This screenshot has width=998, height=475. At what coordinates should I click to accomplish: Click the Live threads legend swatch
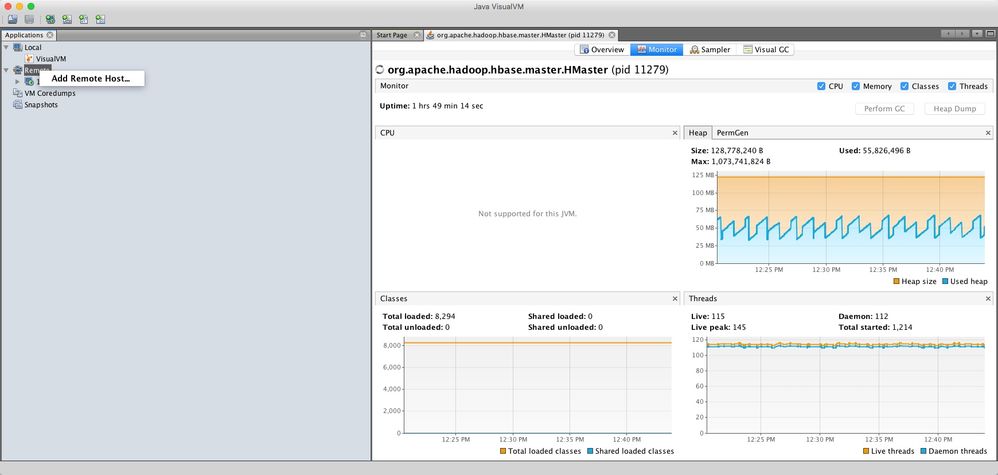[x=866, y=451]
